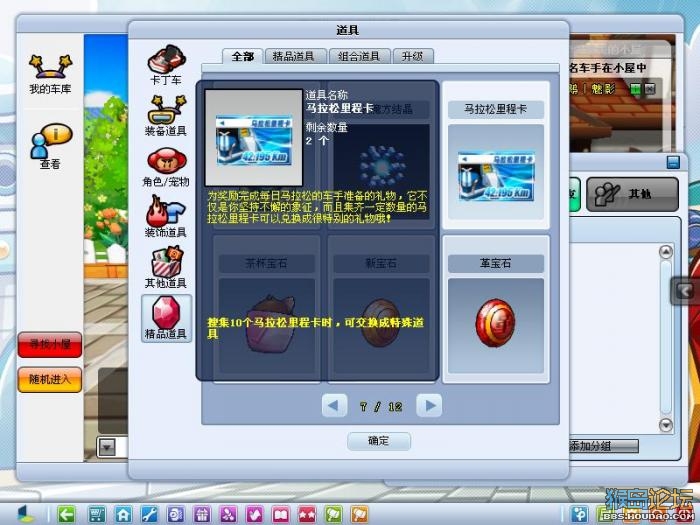Click the pink bird icon in bottom bar

pos(254,514)
